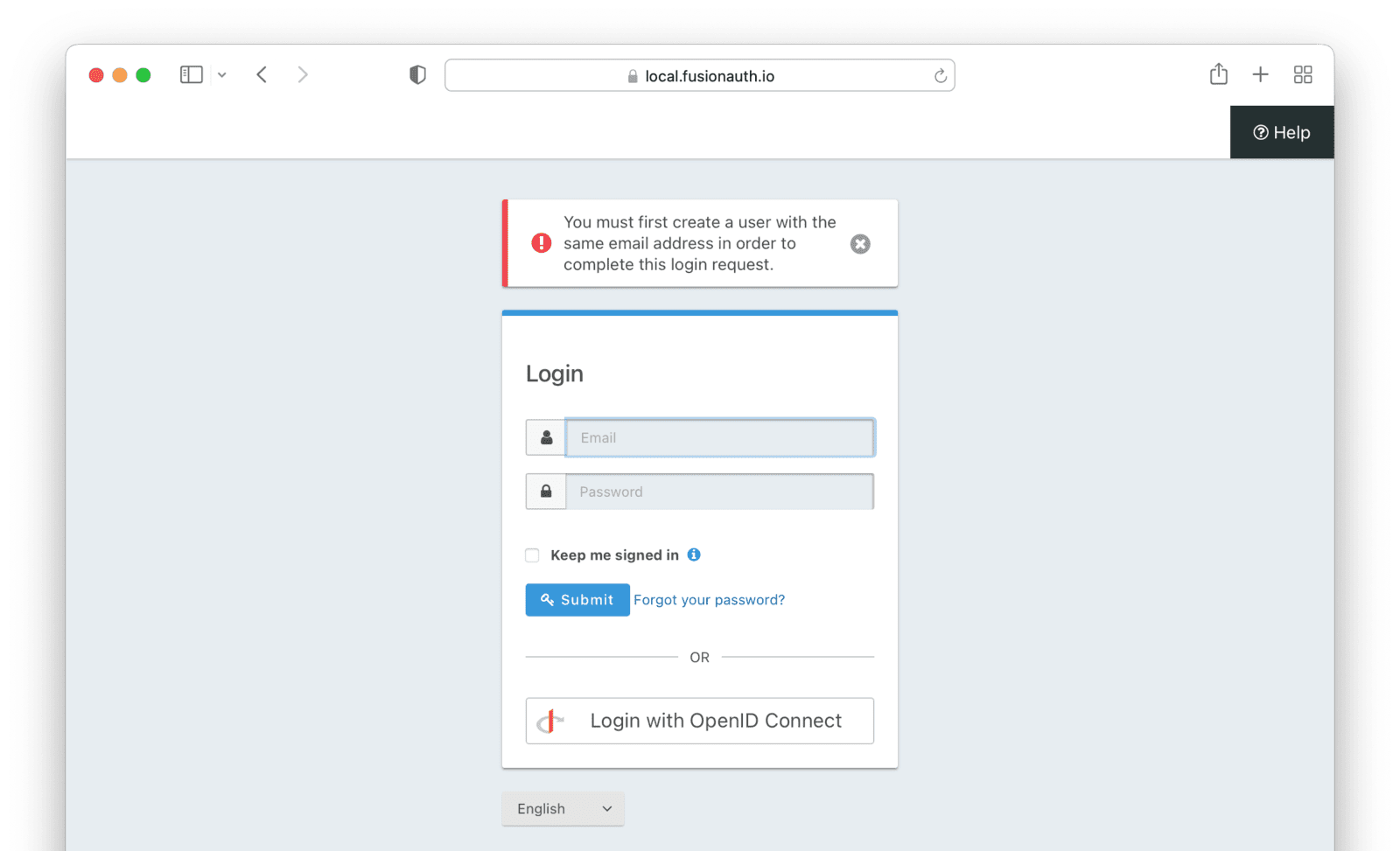Open the Forgot your password link
1400x851 pixels.
(709, 600)
